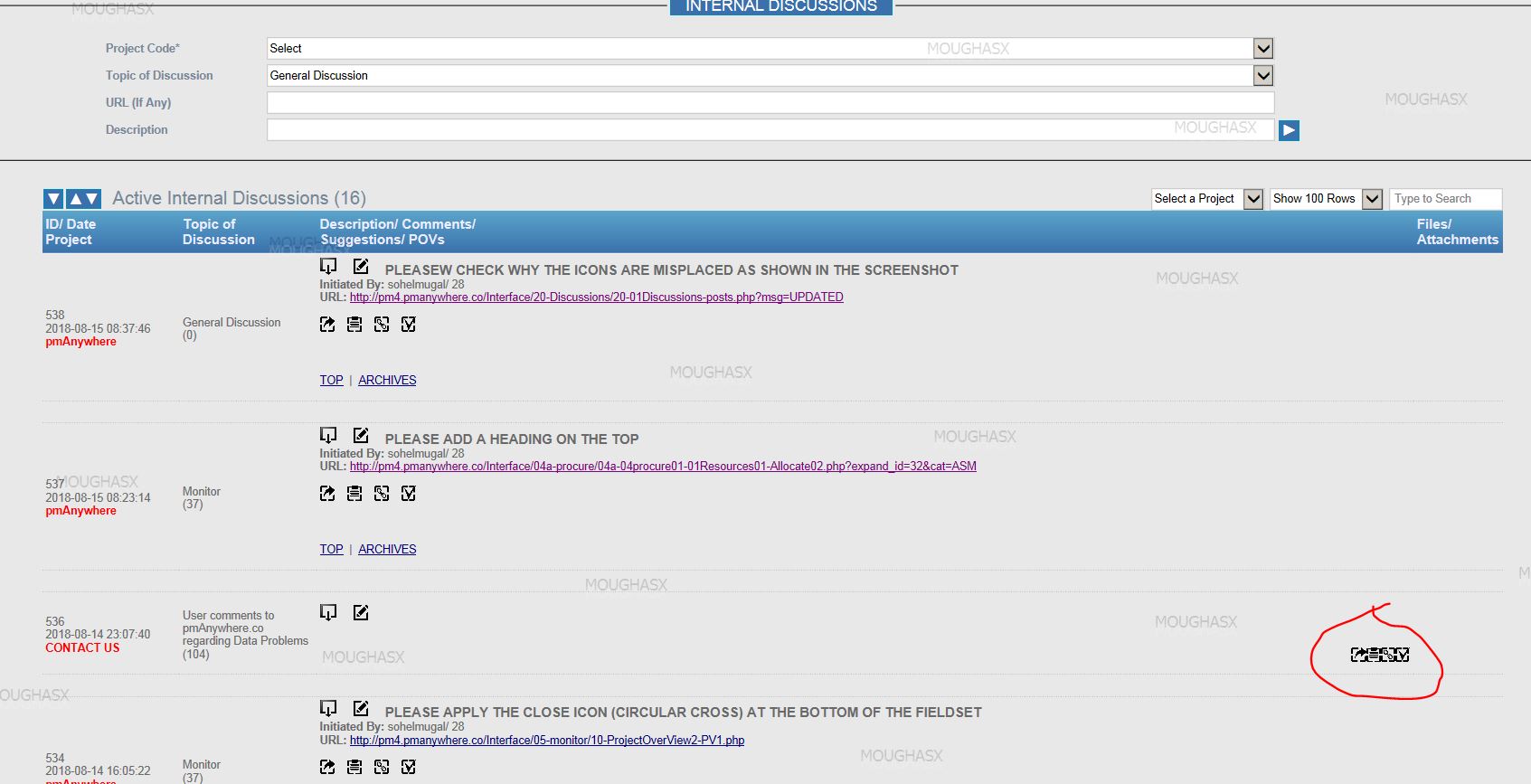Open the Show 100 Rows dropdown

click(x=1372, y=199)
